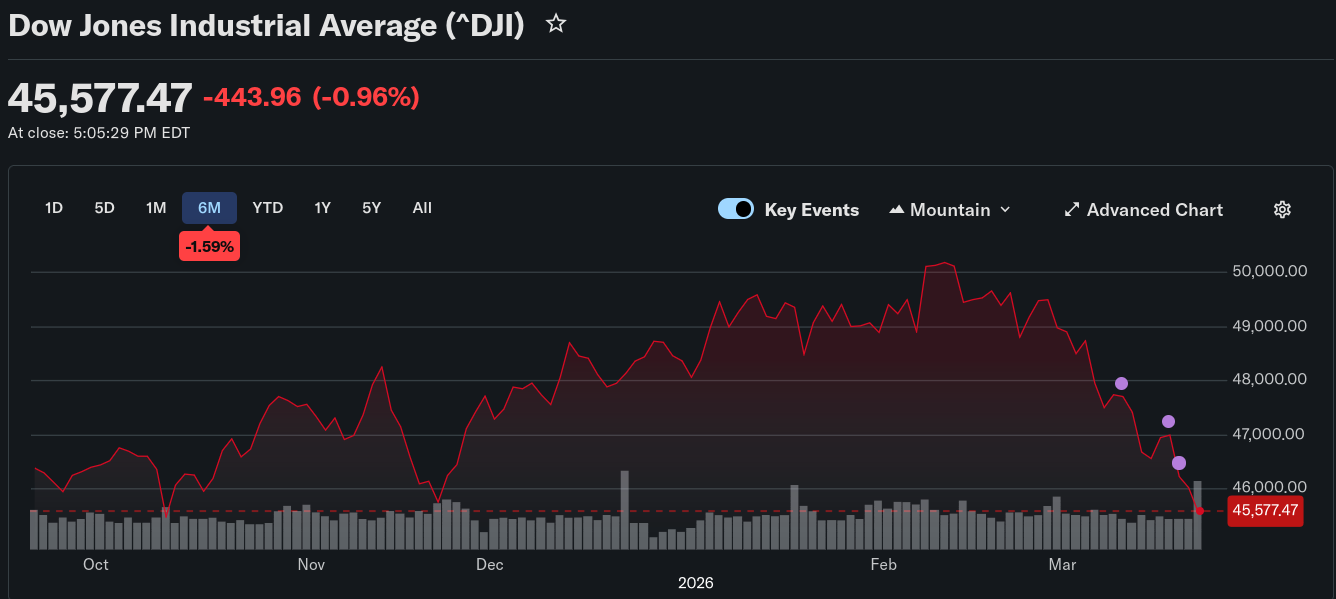The width and height of the screenshot is (1336, 599).
Task: Click the 47,000.00 axis label
Action: (1268, 434)
